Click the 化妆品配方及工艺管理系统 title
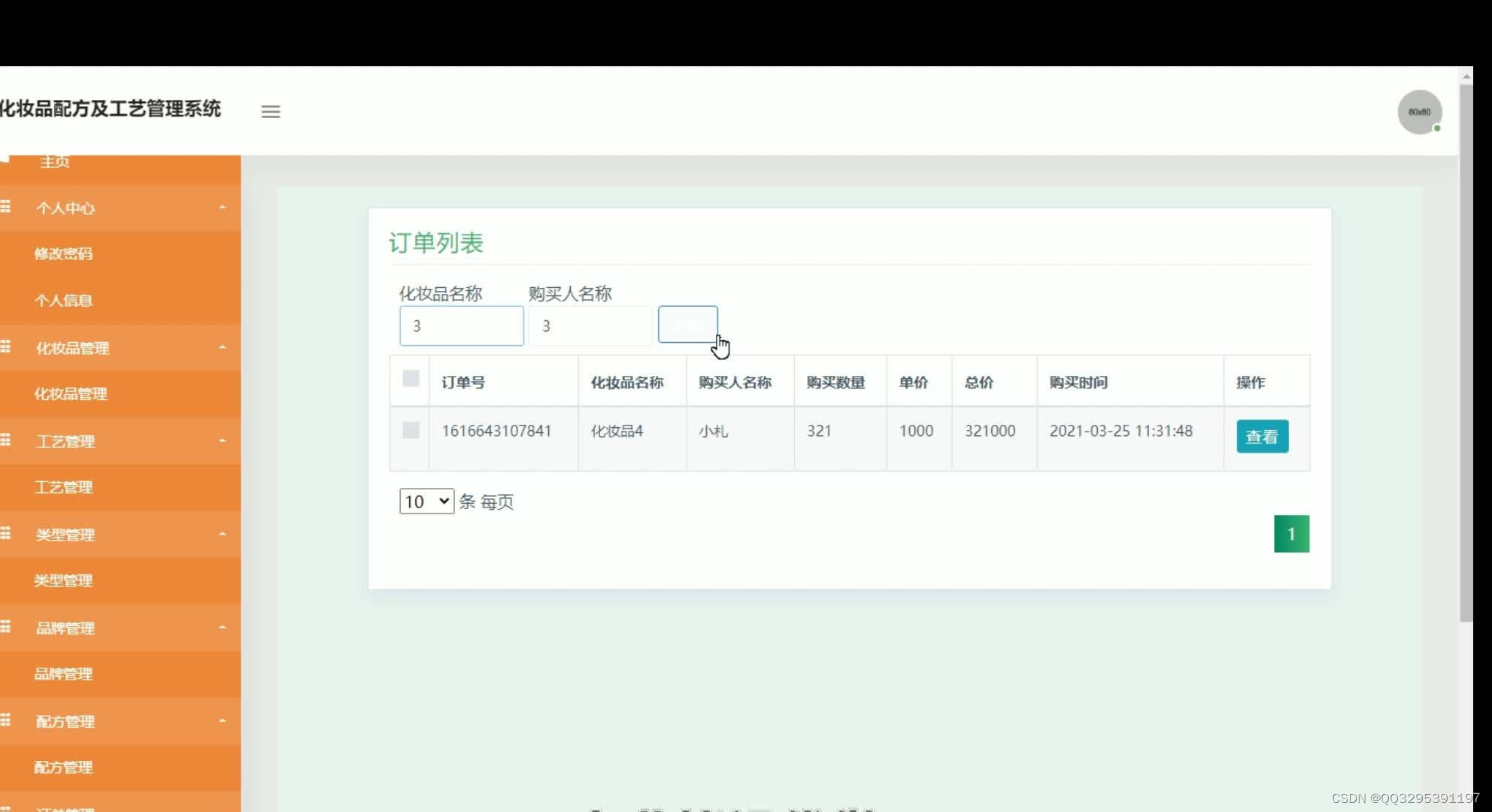Viewport: 1492px width, 812px height. tap(110, 109)
